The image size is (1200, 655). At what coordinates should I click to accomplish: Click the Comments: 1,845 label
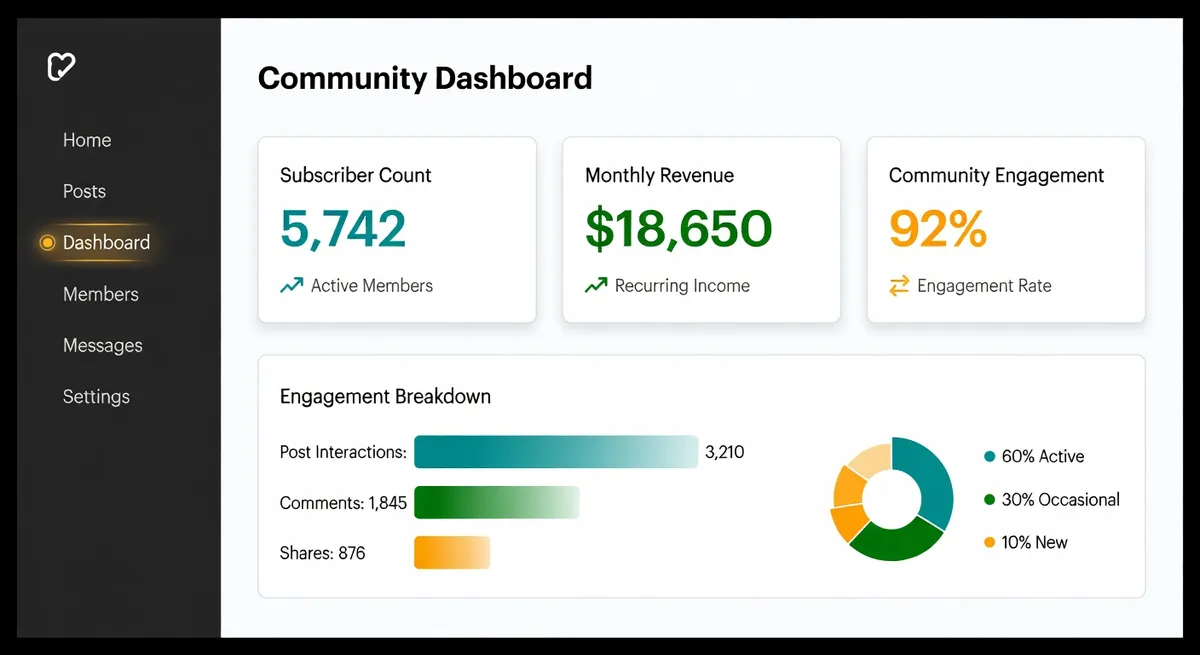click(343, 503)
